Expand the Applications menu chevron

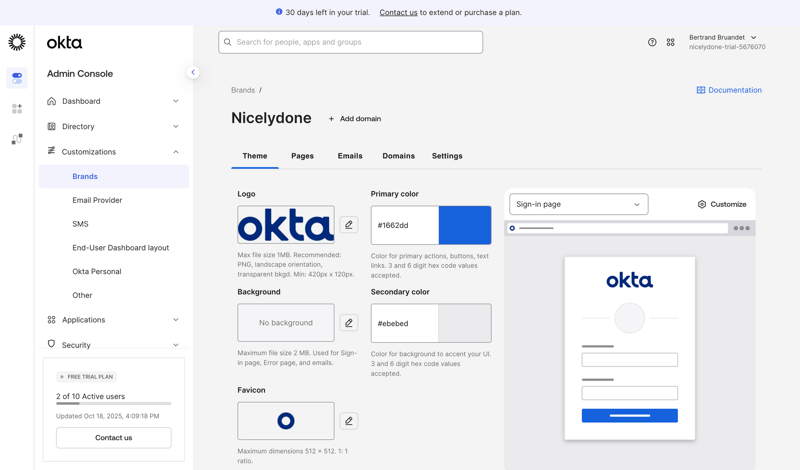tap(176, 319)
